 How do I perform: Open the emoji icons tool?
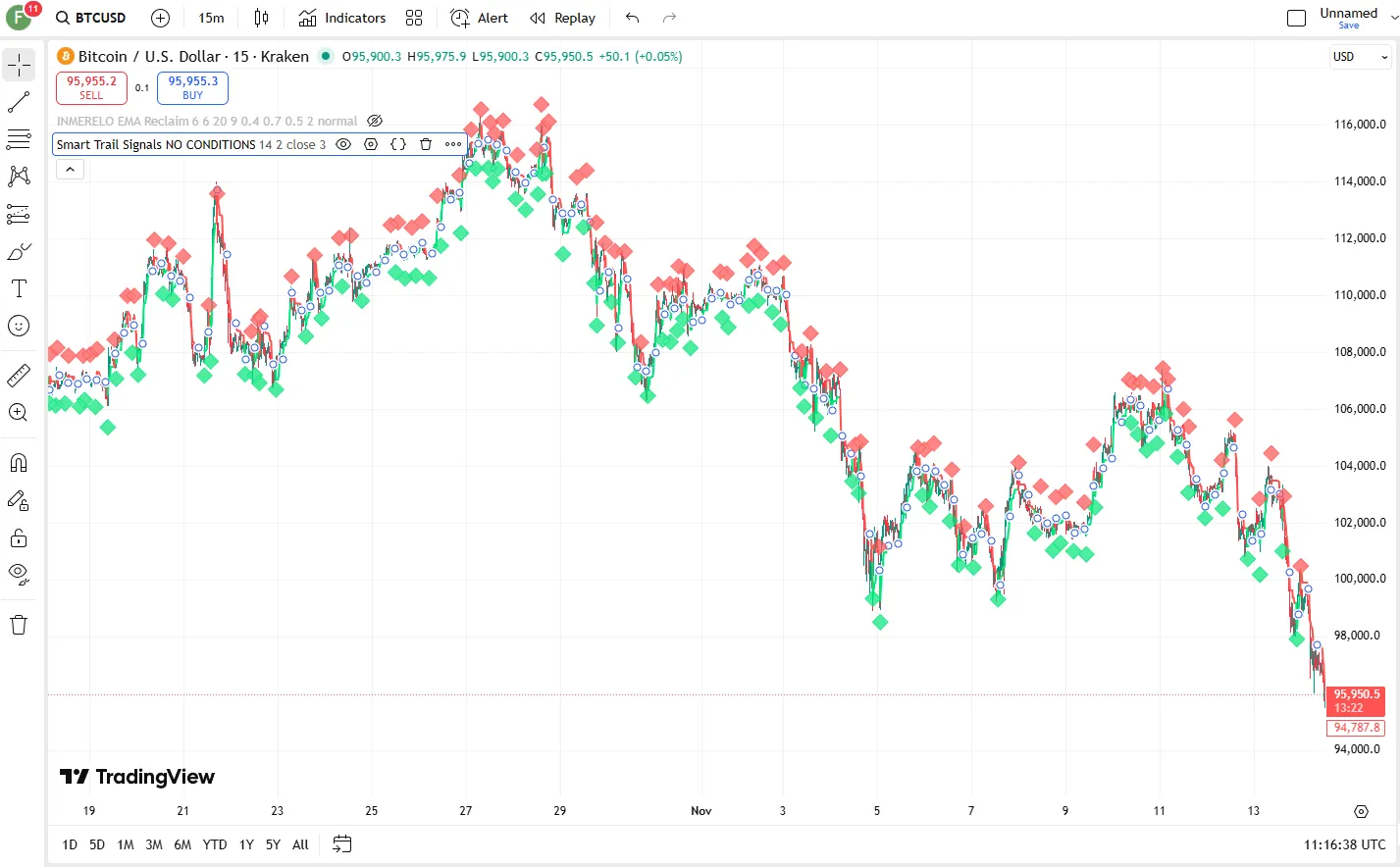coord(19,326)
